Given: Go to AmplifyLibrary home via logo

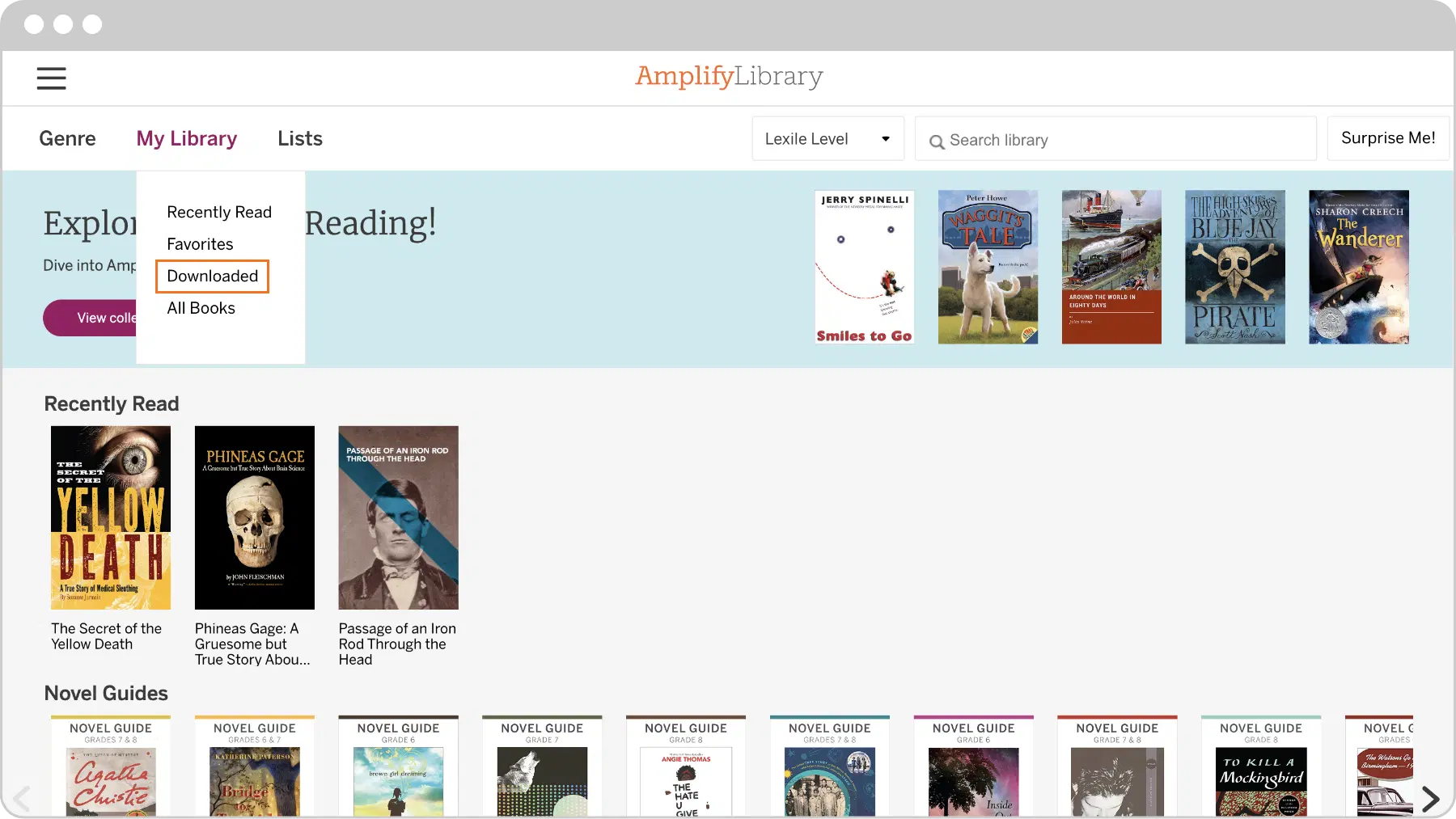Looking at the screenshot, I should (x=729, y=76).
